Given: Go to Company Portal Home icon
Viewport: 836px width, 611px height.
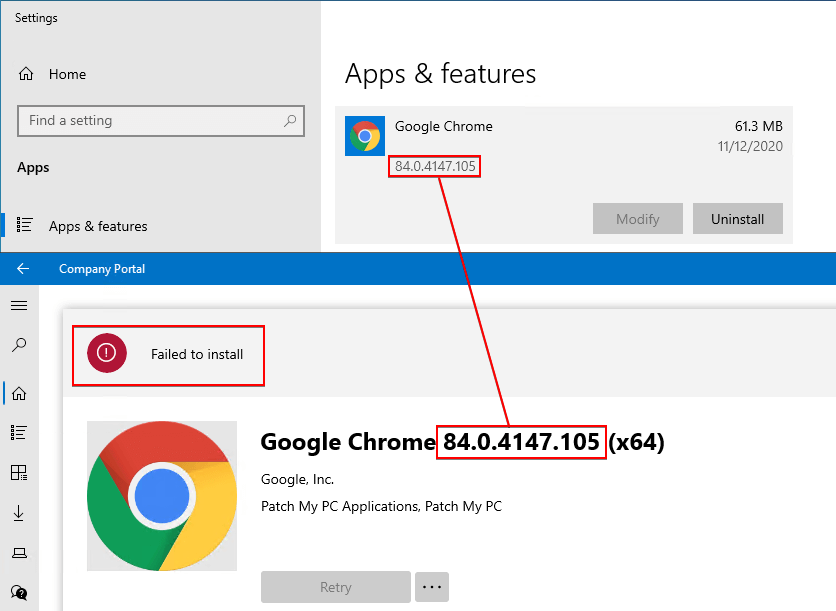Looking at the screenshot, I should tap(19, 393).
